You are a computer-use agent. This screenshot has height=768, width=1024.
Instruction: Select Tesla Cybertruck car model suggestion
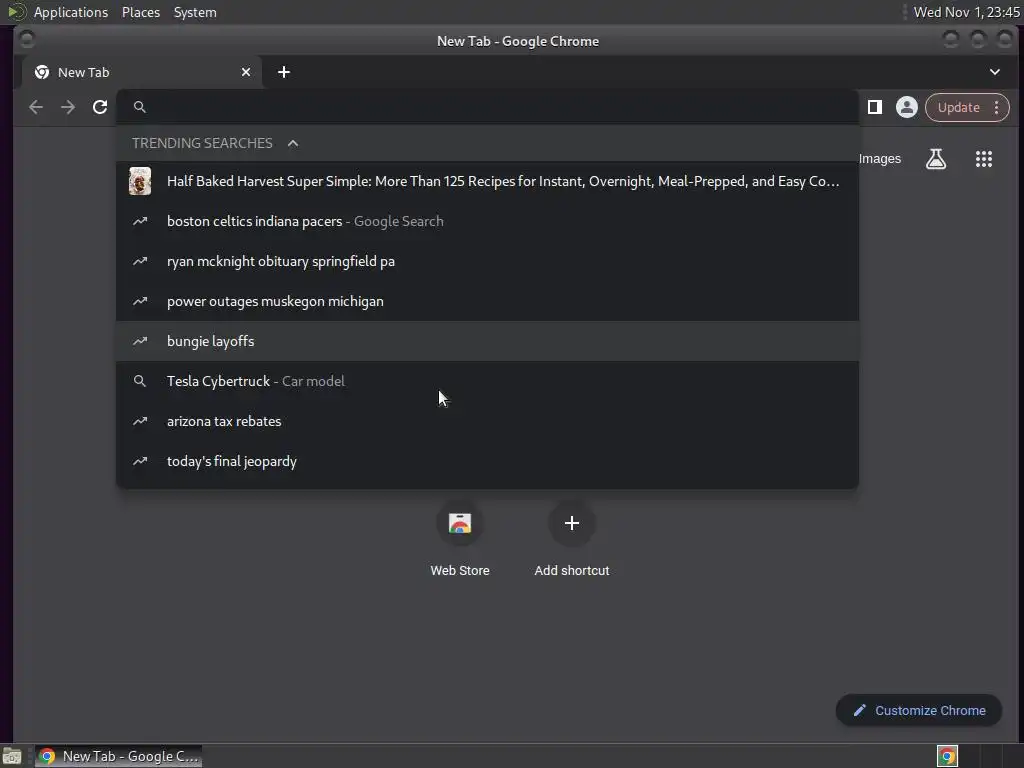coord(487,381)
